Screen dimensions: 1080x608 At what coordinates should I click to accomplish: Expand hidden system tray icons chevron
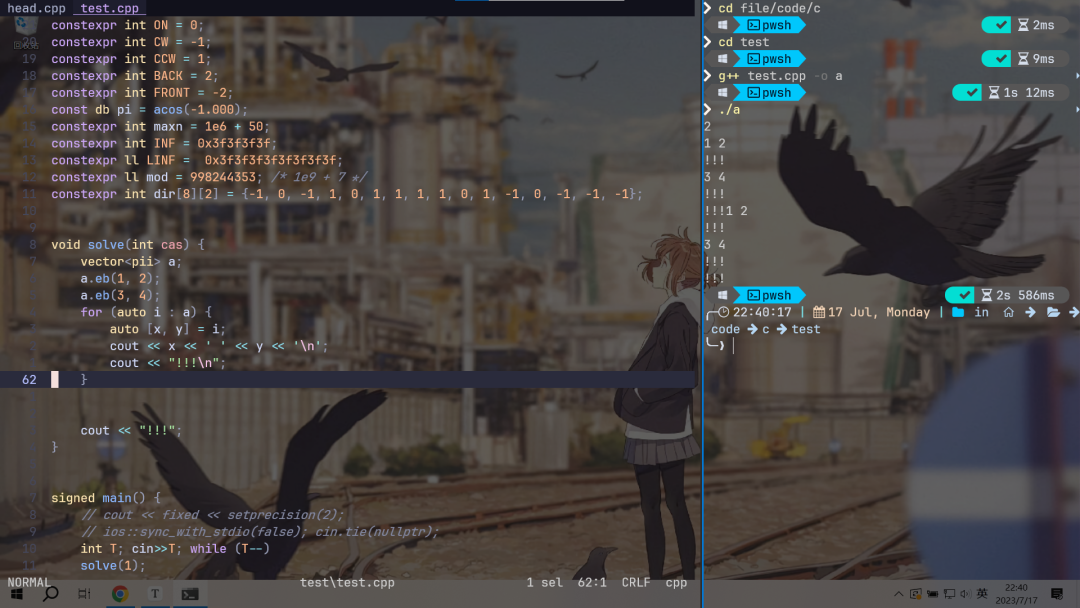tap(898, 594)
